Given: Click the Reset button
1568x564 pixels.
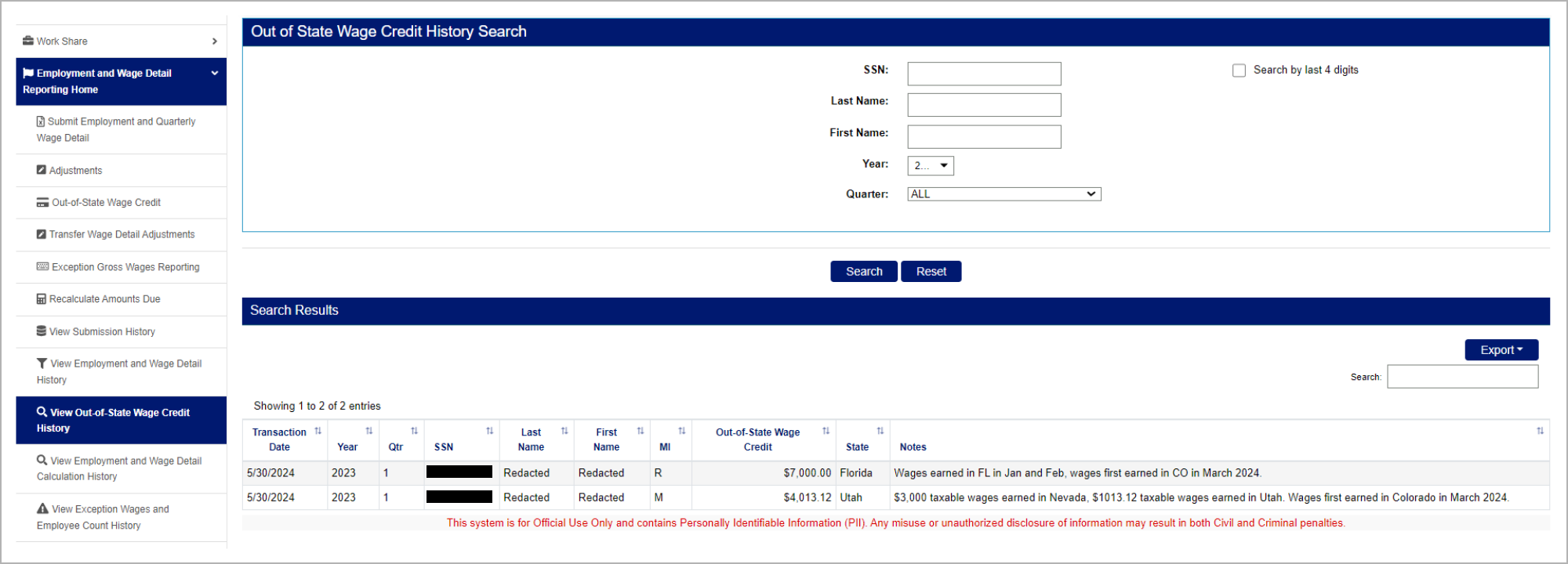Looking at the screenshot, I should click(931, 272).
